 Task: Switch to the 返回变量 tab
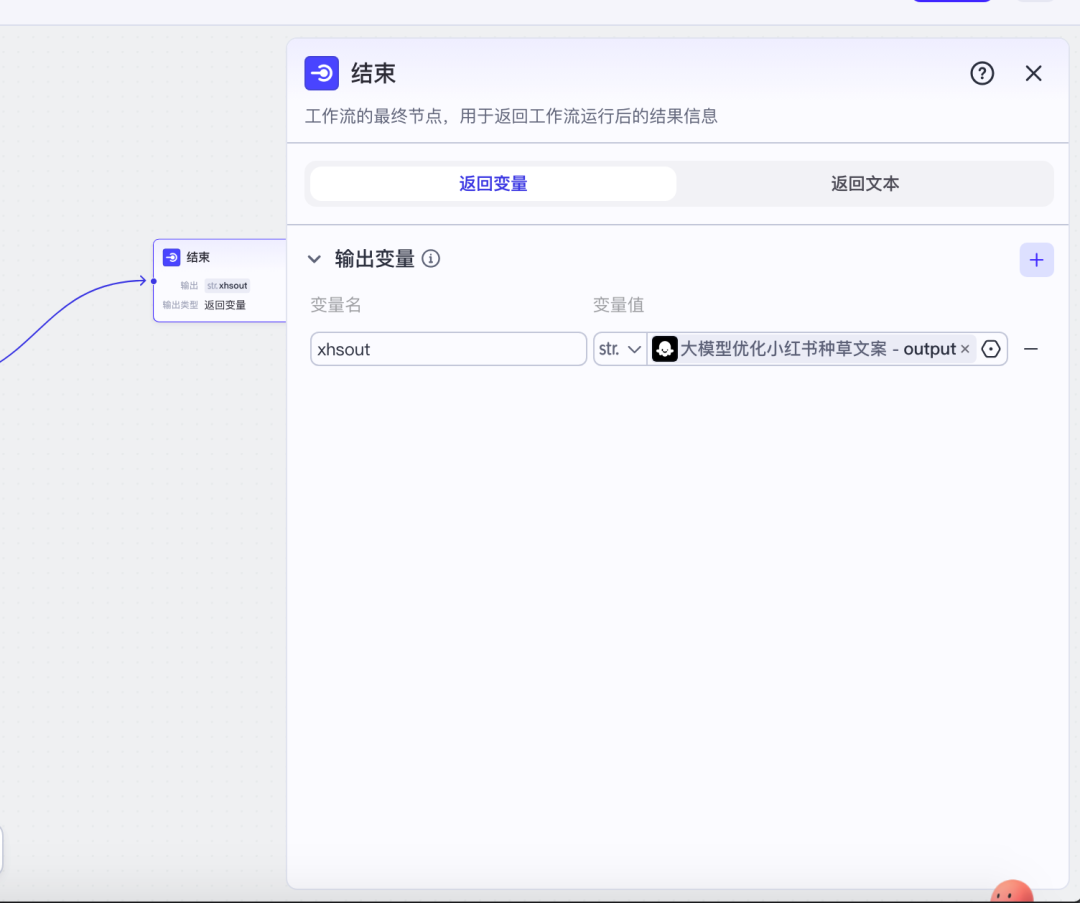coord(493,184)
